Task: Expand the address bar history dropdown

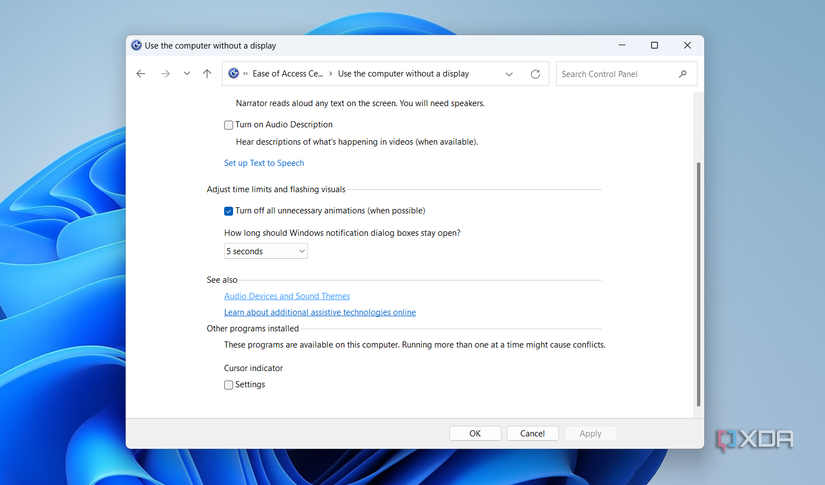Action: click(509, 74)
